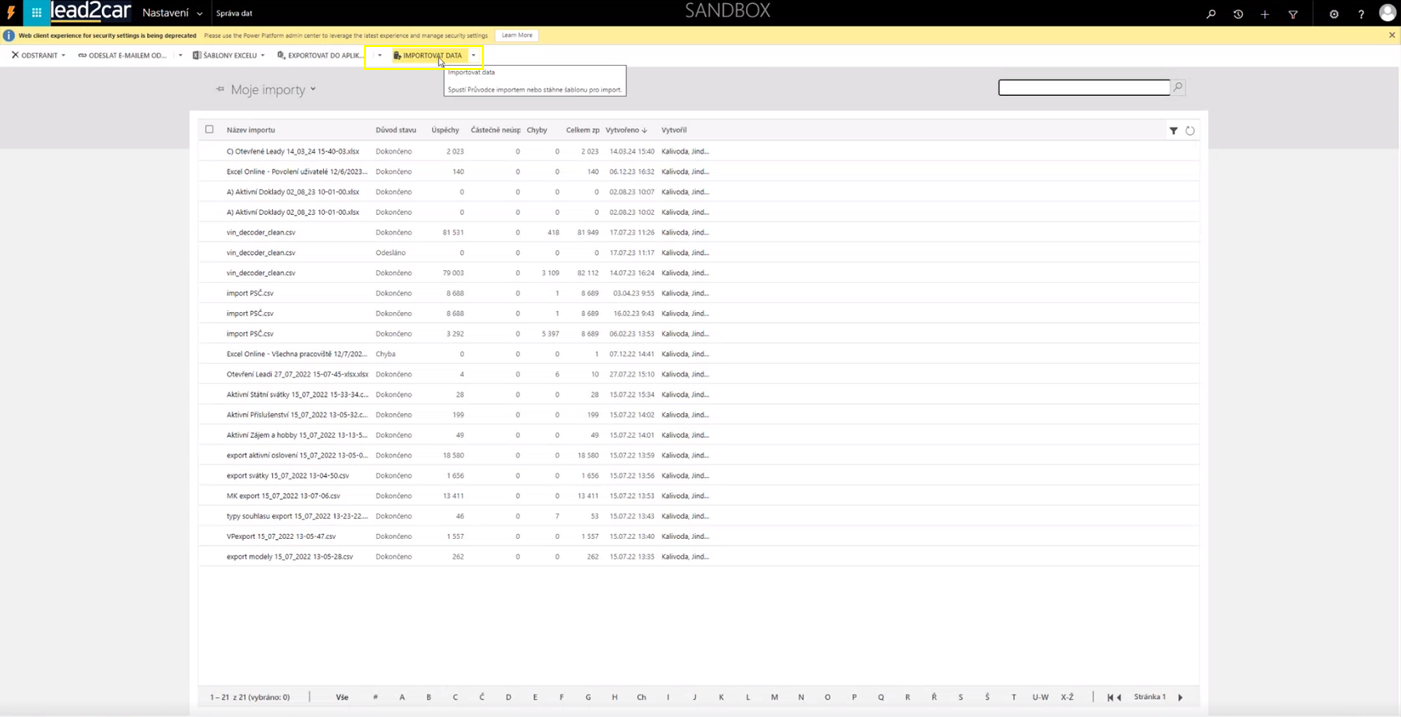Viewport: 1401px width, 717px height.
Task: Click the grid column filter icon
Action: (1174, 131)
